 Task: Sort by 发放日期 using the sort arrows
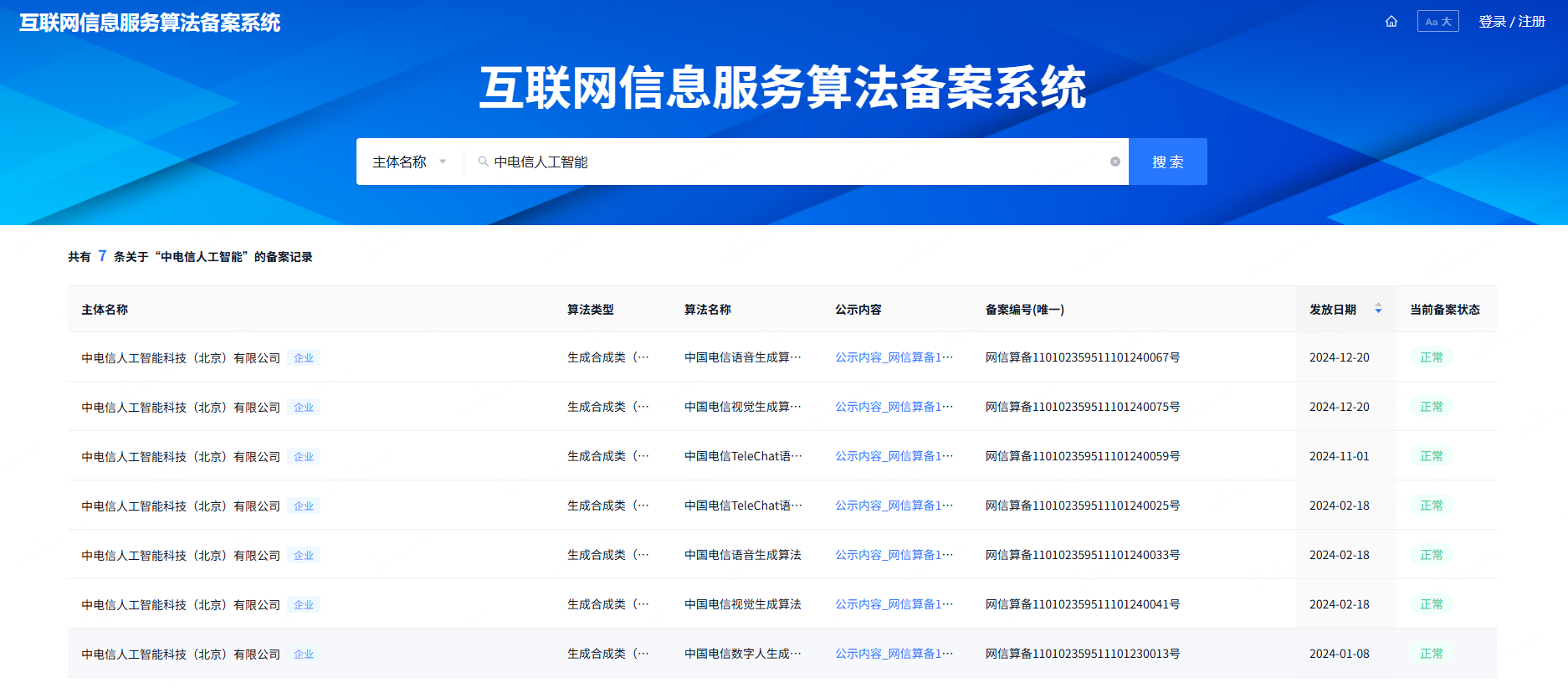[1378, 309]
